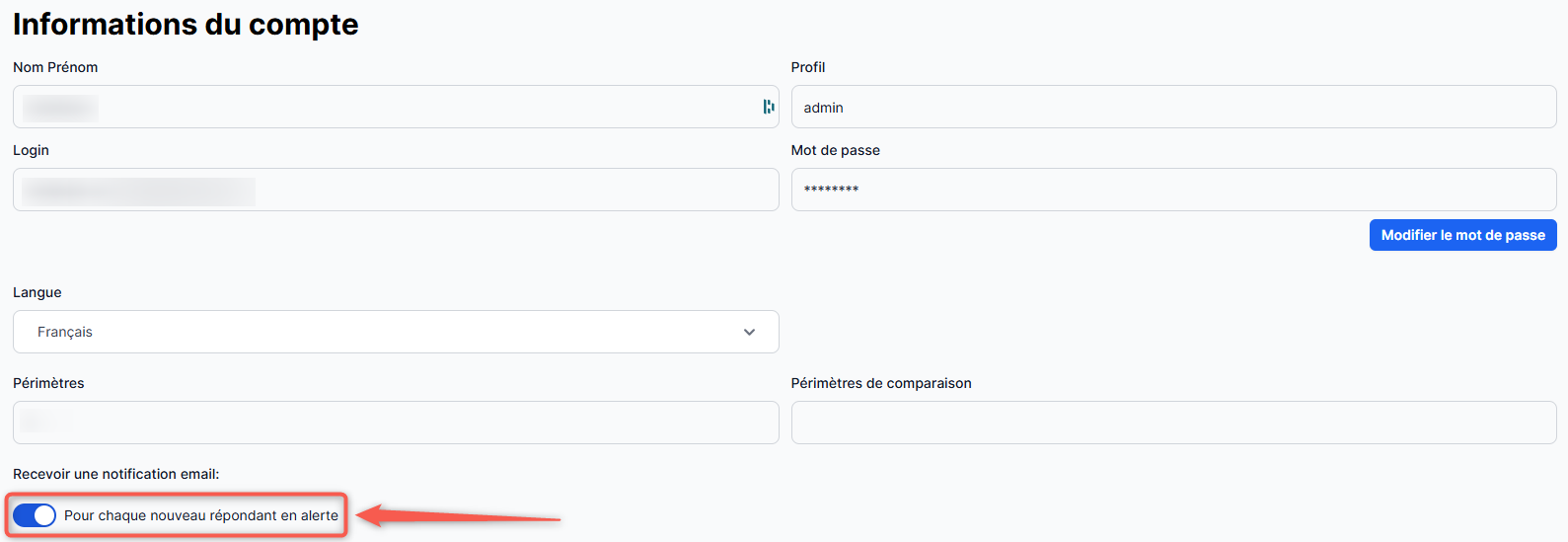Click the "Périmètres de comparaison" label

click(x=880, y=383)
